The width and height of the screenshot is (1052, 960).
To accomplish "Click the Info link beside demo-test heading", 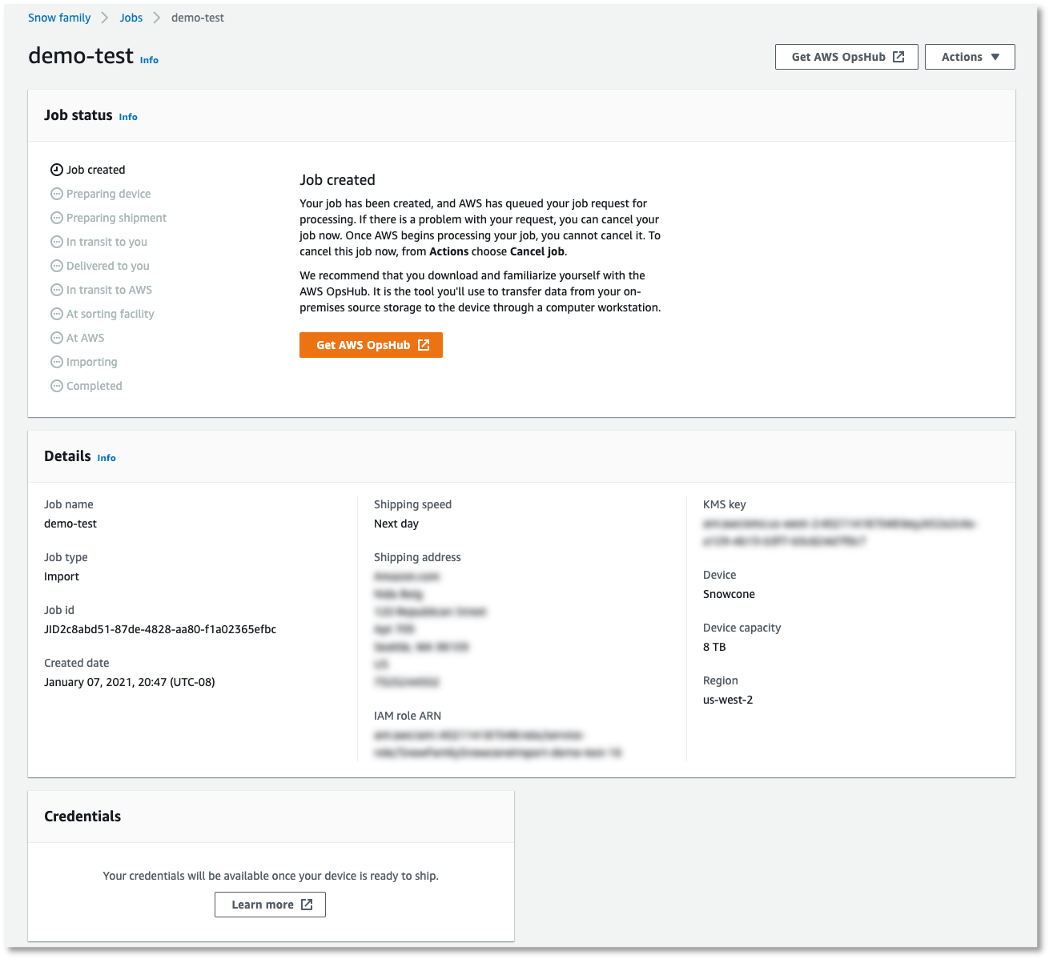I will (149, 60).
